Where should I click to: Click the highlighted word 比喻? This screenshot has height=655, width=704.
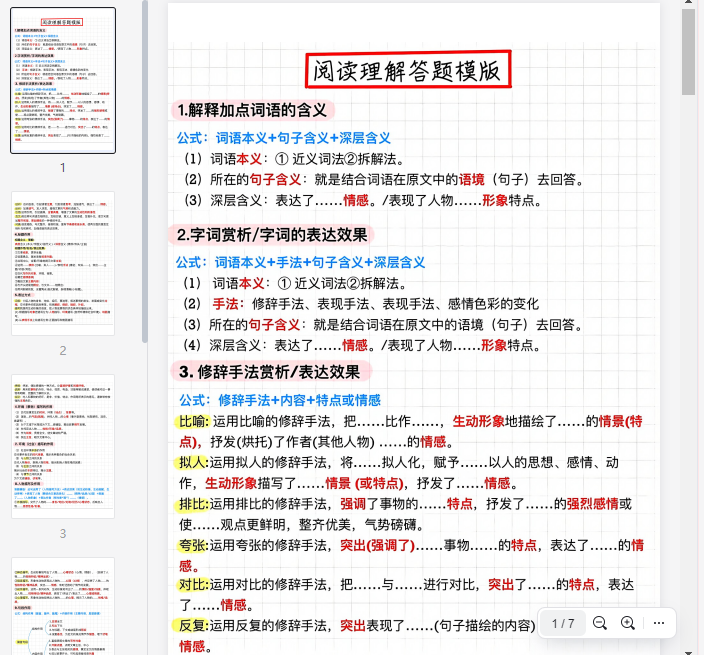192,422
